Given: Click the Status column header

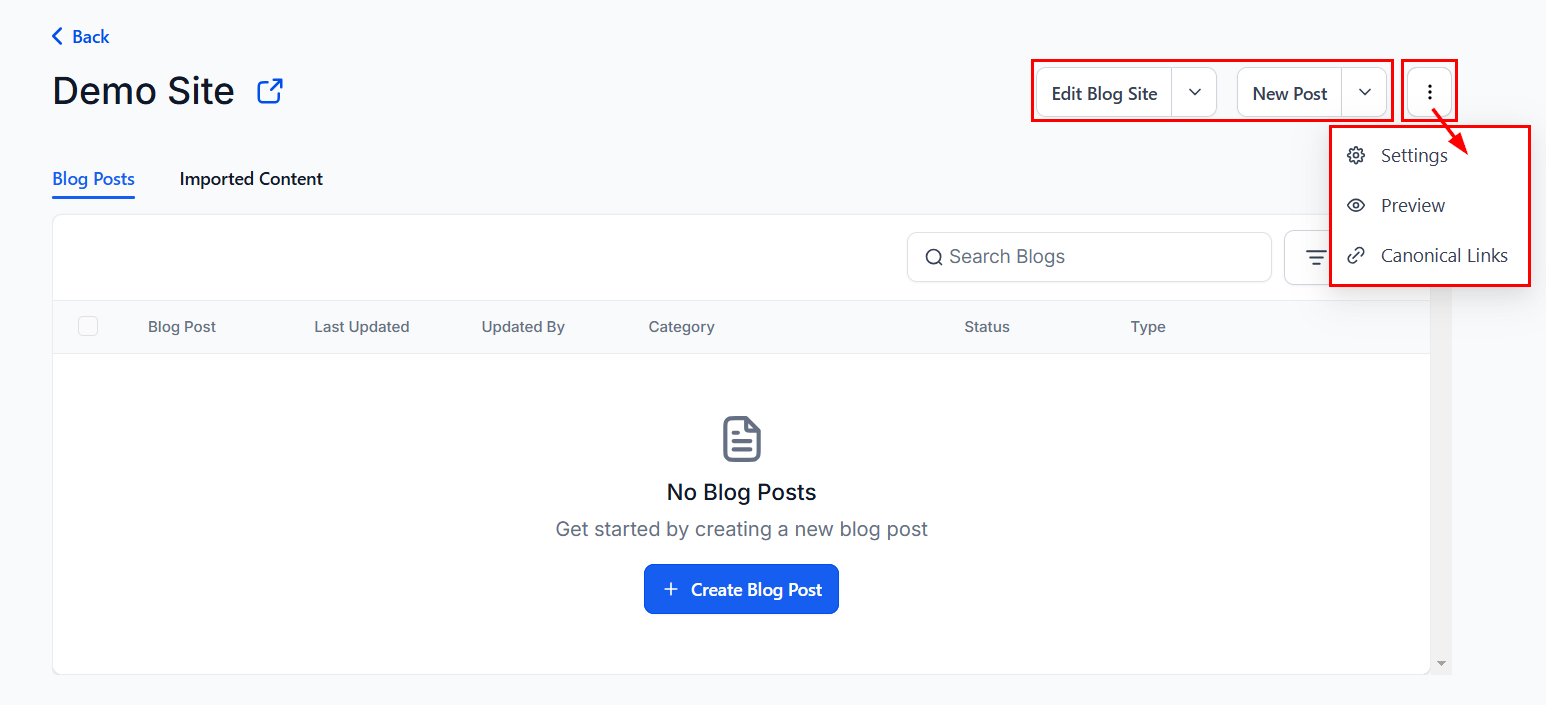Looking at the screenshot, I should click(987, 327).
